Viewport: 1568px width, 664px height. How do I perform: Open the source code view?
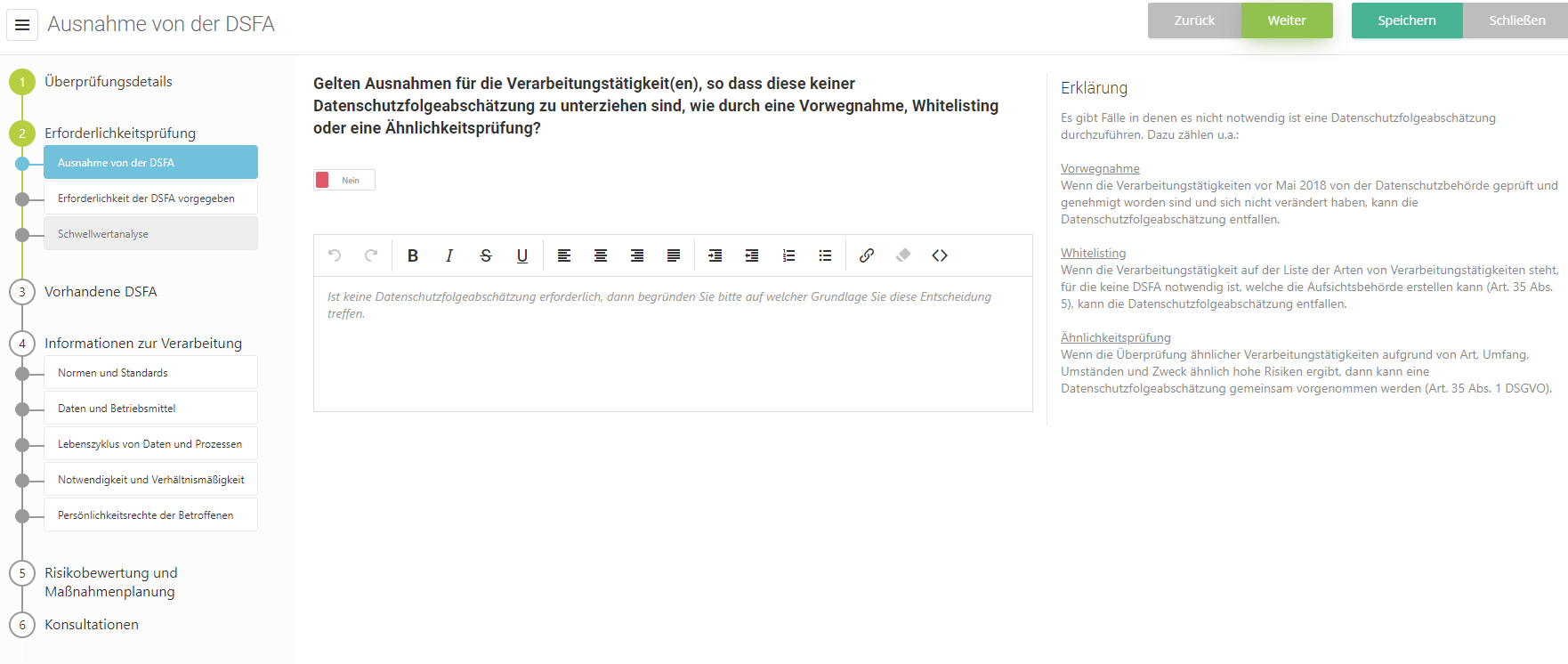940,255
